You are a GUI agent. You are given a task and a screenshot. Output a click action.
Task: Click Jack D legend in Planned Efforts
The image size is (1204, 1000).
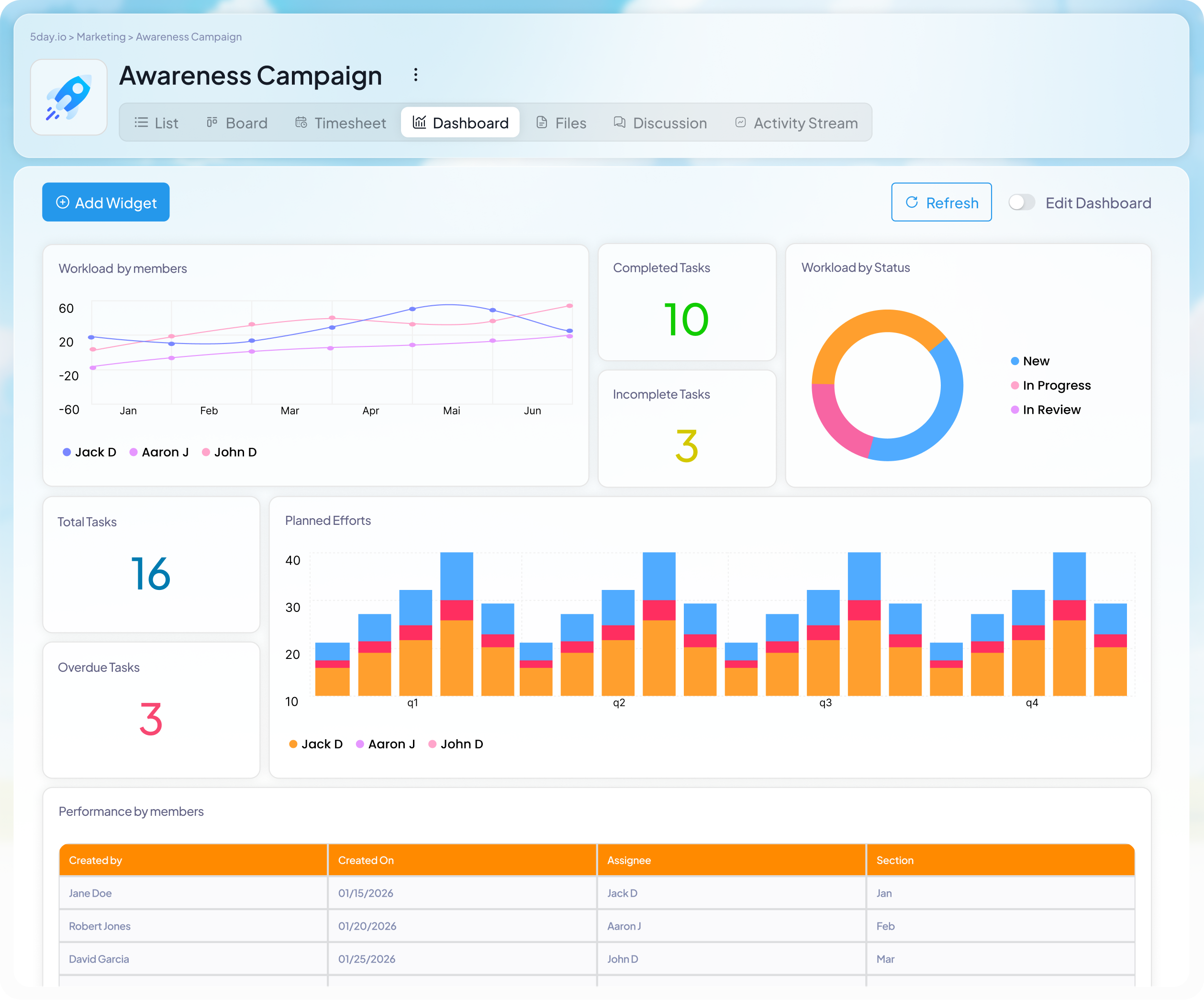tap(316, 744)
